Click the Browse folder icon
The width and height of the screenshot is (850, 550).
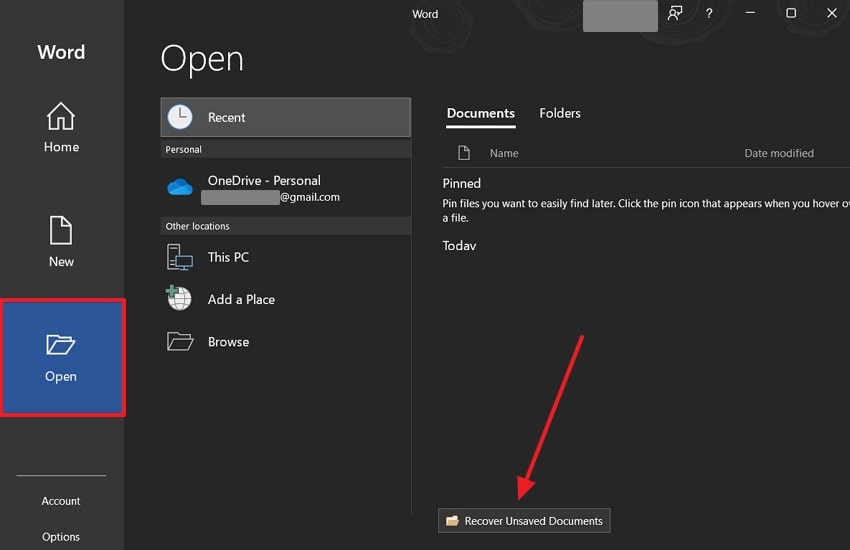pyautogui.click(x=180, y=342)
